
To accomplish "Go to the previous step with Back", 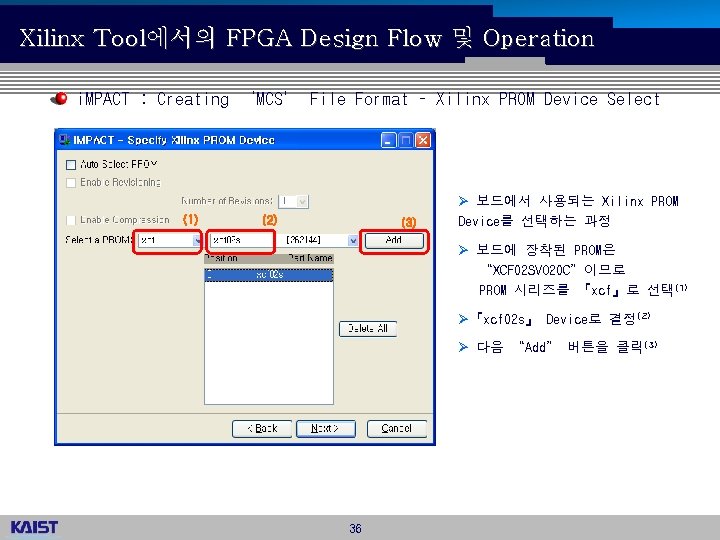I will coord(262,428).
